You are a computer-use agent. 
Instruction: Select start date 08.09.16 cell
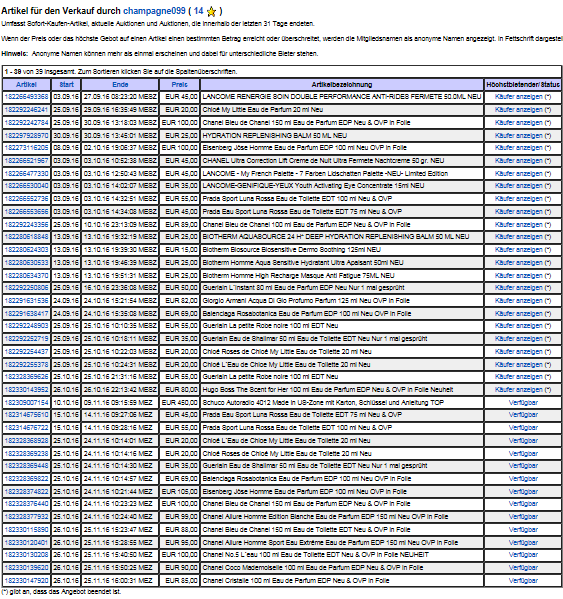66,148
